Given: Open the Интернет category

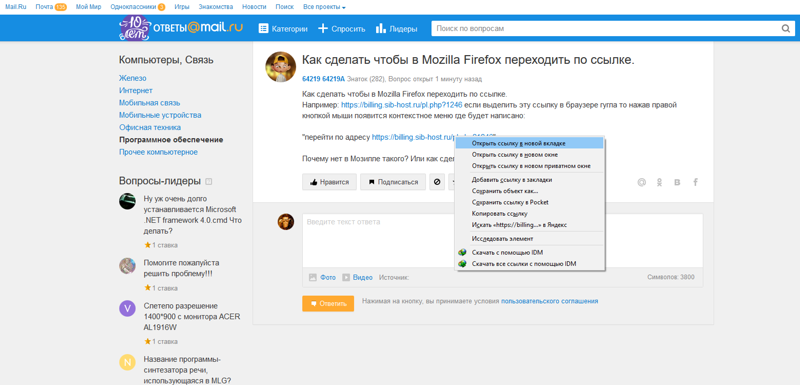Looking at the screenshot, I should [136, 90].
